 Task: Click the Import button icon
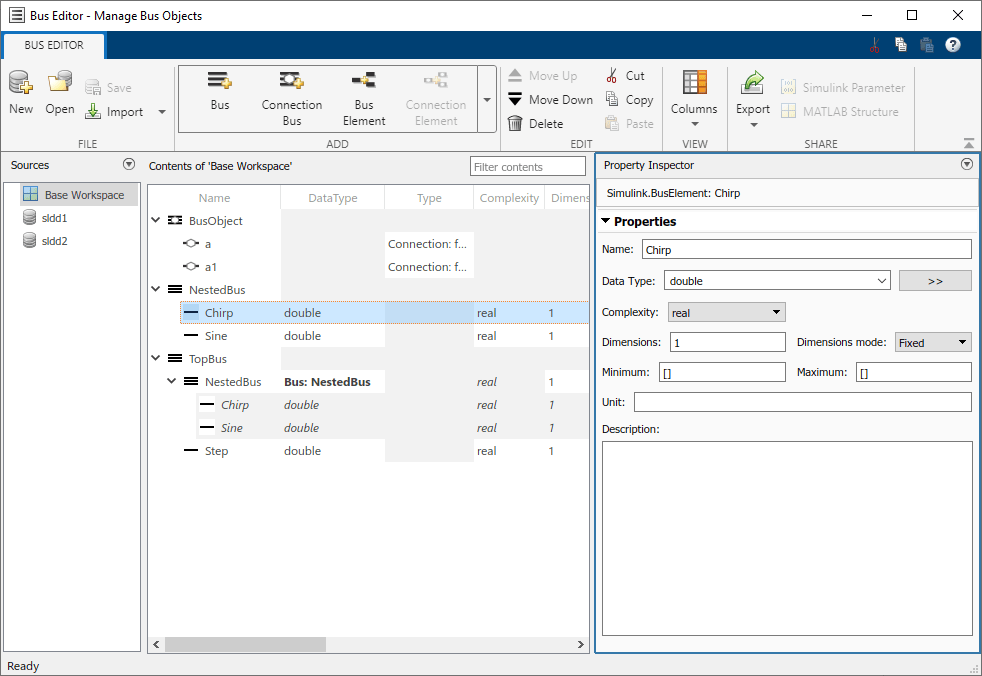(x=93, y=112)
